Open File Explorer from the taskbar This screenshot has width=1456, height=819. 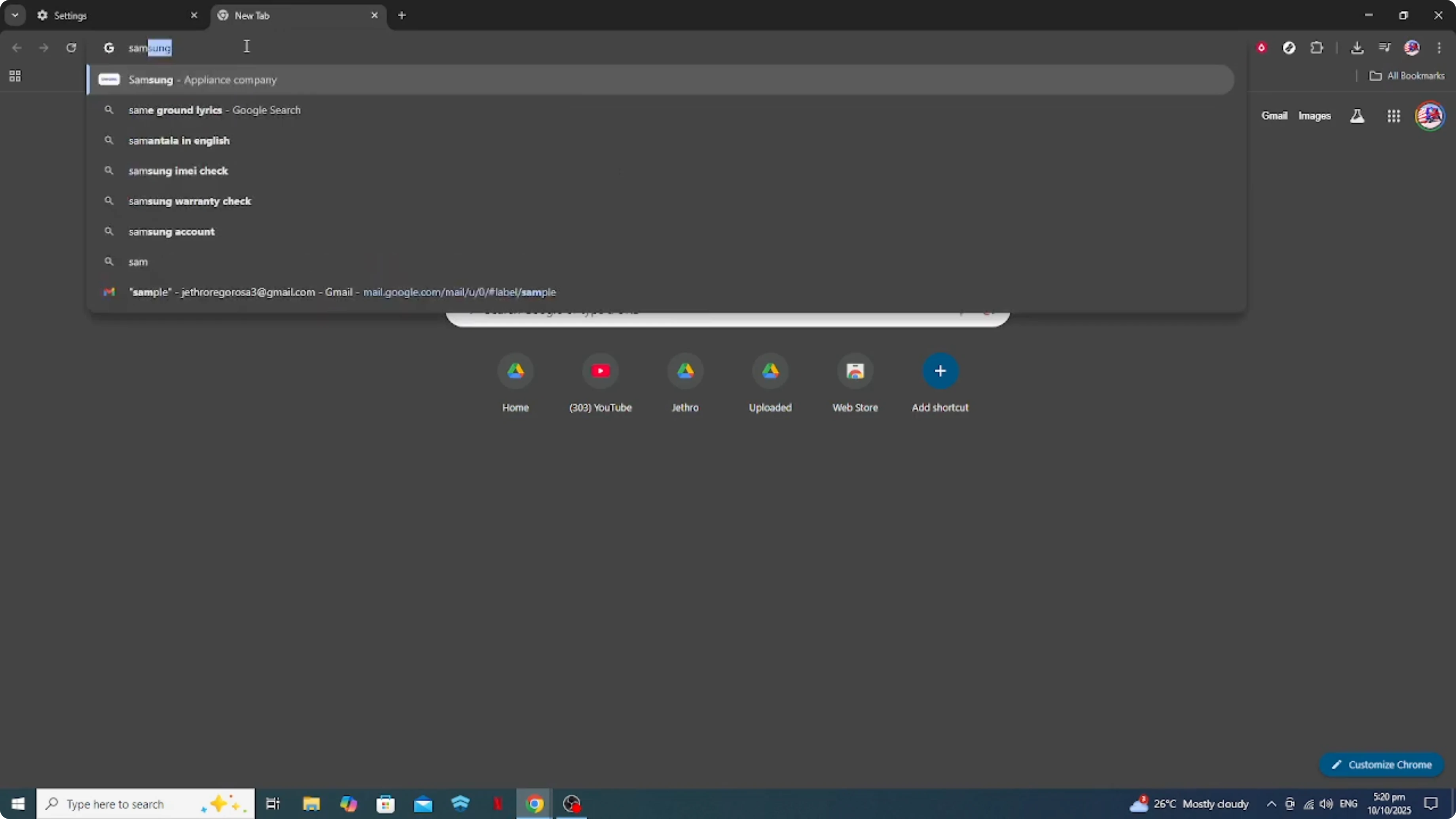point(311,804)
